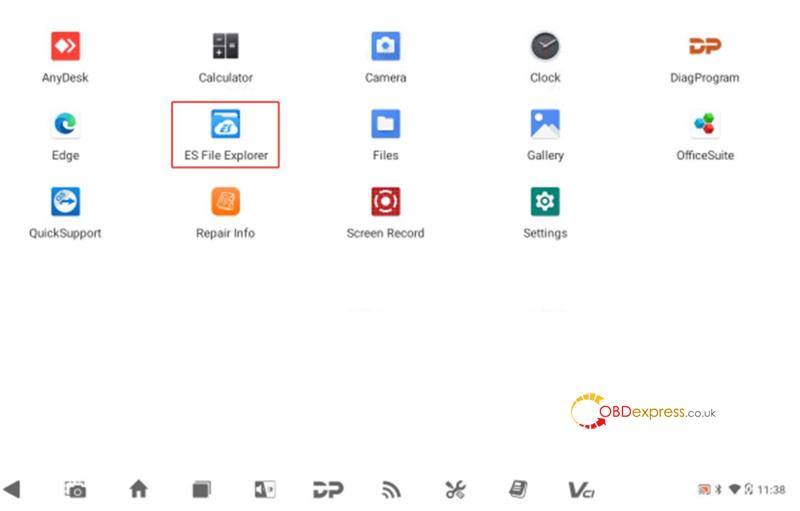Click the cast status icon in tray

coord(704,490)
